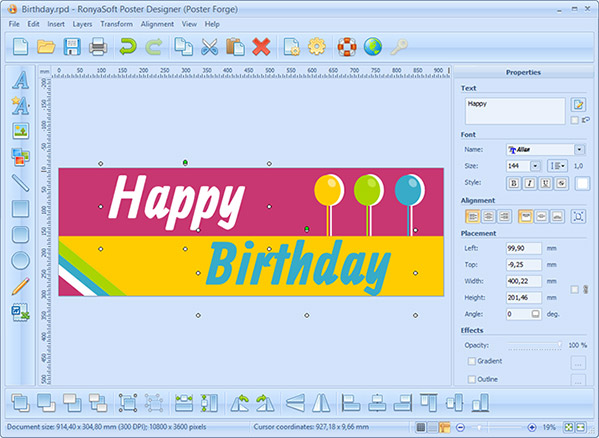Toggle Bold text style
Viewport: 599px width, 438px height.
(514, 183)
